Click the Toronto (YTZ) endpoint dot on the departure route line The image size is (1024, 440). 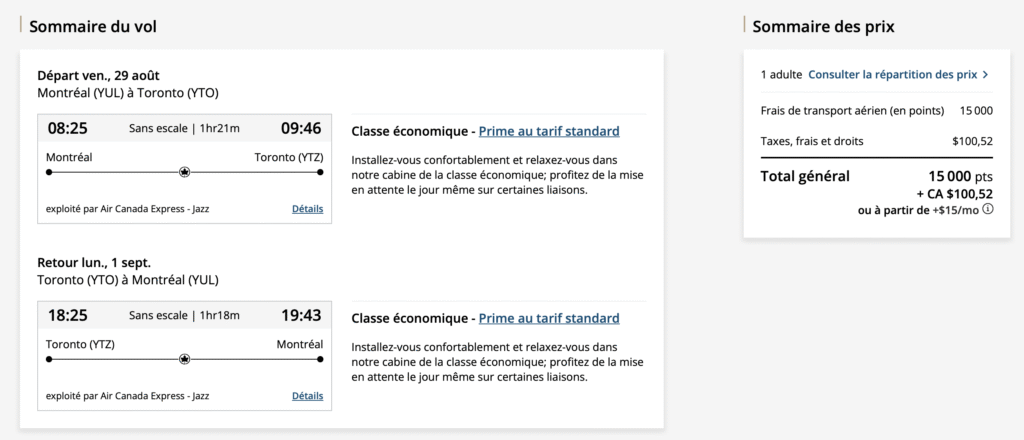click(320, 172)
